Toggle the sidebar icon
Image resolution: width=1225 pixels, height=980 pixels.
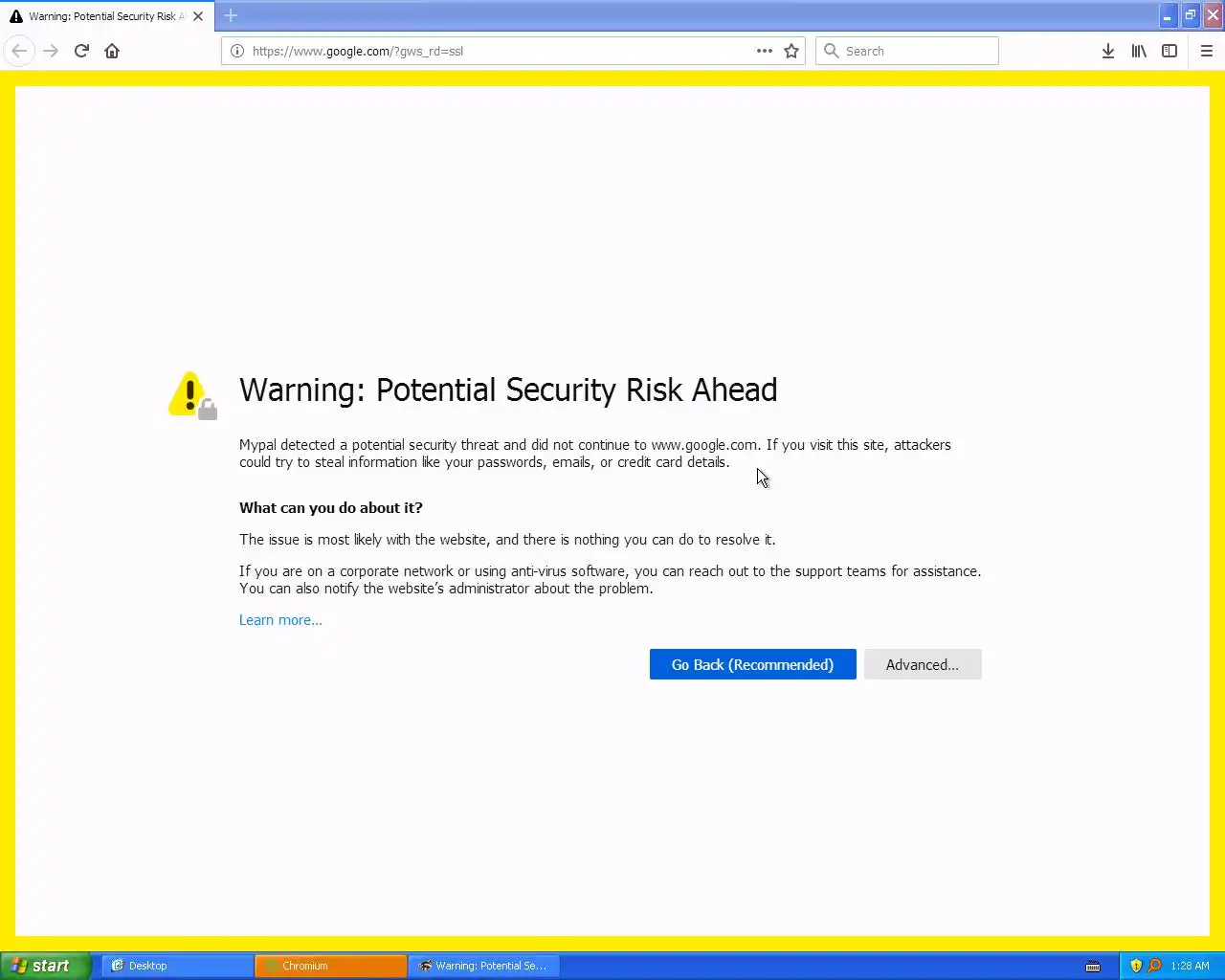tap(1169, 51)
